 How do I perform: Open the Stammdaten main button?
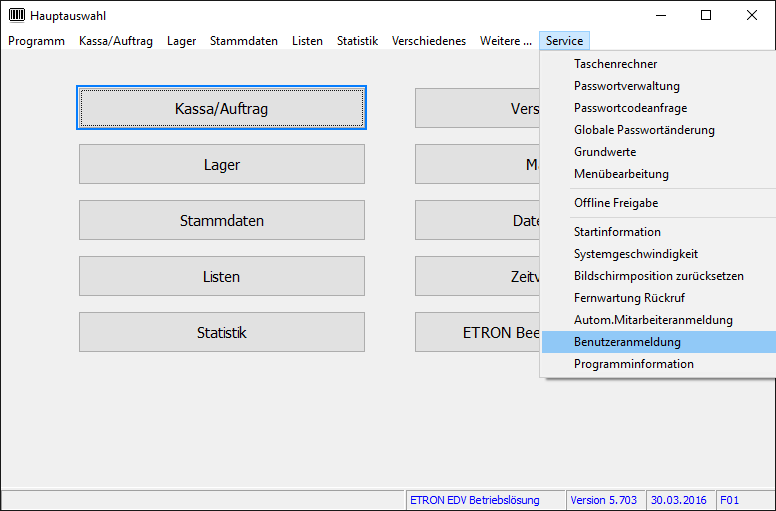[221, 220]
